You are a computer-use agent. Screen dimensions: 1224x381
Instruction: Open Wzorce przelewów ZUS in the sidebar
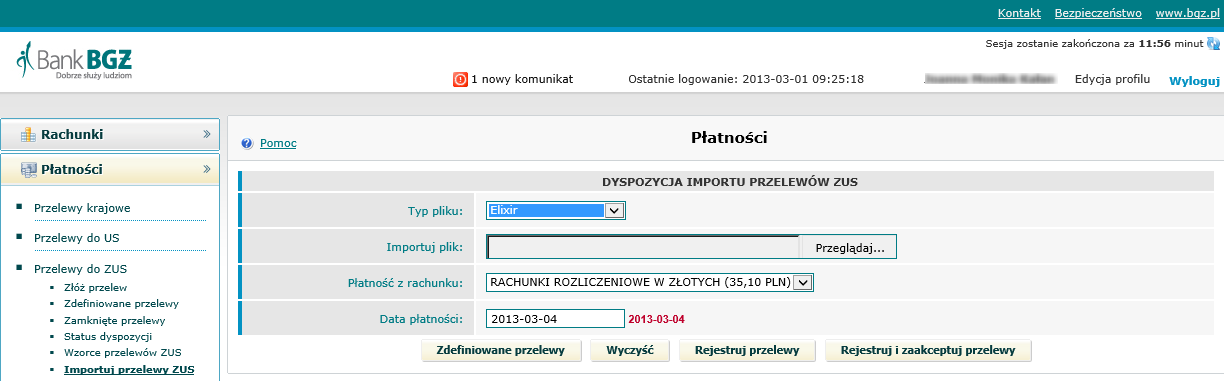click(122, 353)
